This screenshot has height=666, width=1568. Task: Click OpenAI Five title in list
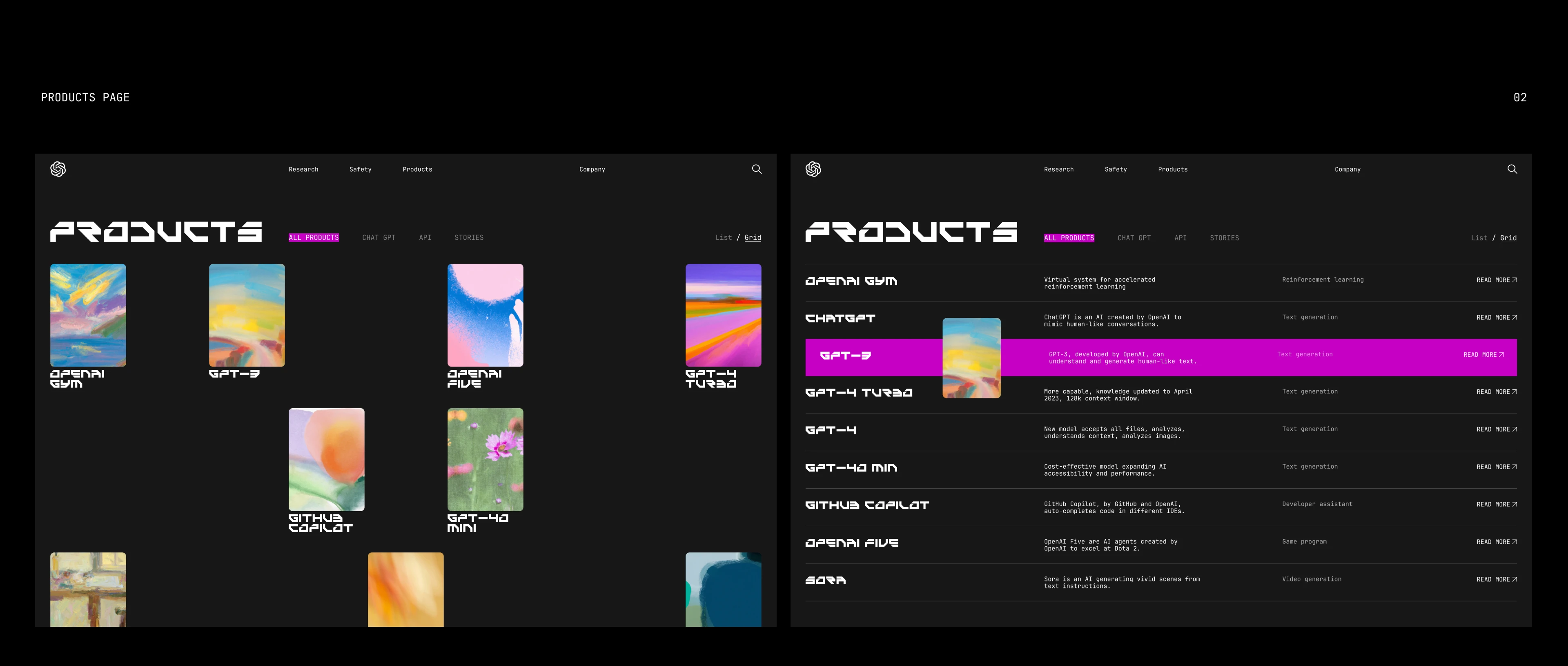coord(851,542)
